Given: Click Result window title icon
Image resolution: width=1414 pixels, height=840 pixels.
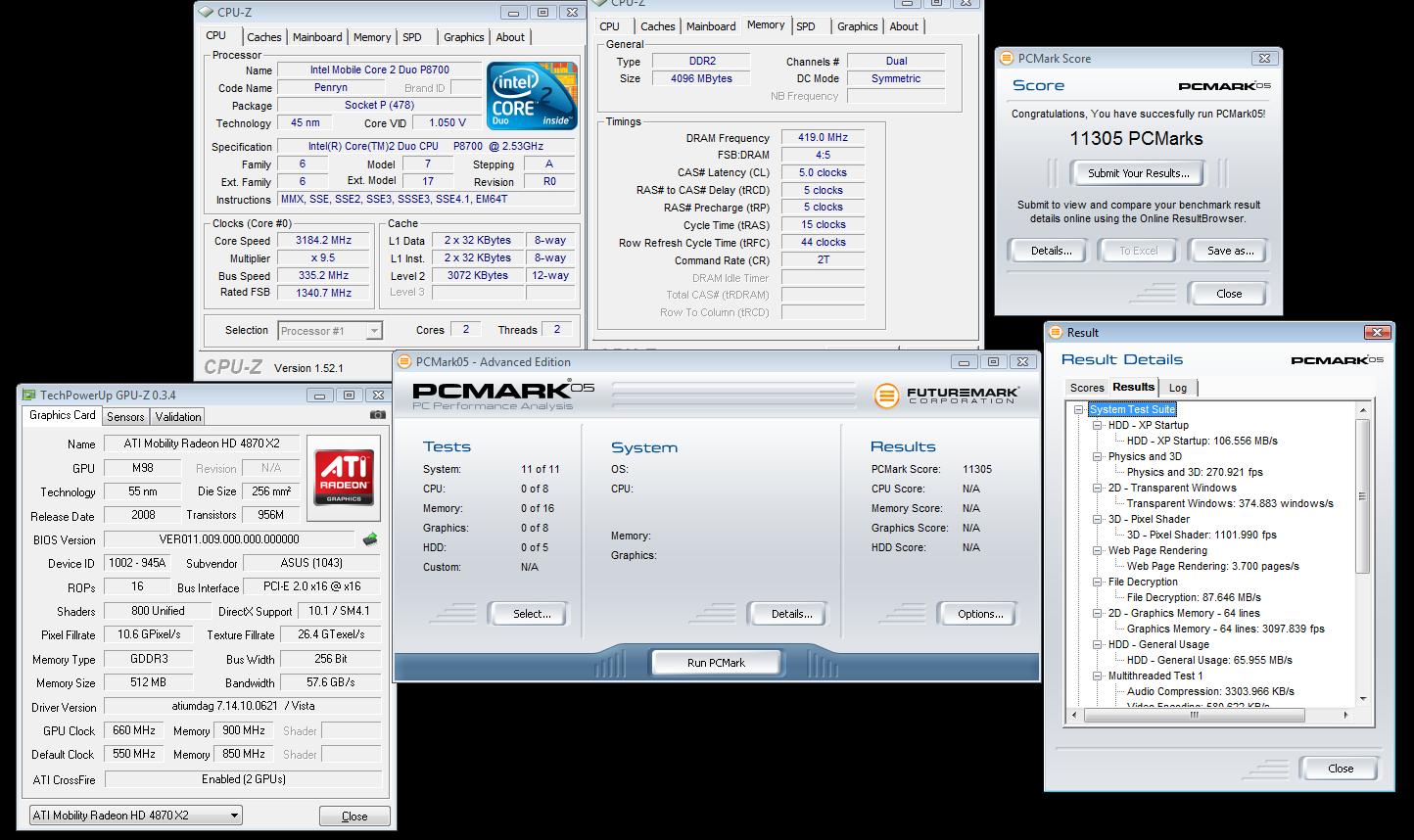Looking at the screenshot, I should [1056, 332].
